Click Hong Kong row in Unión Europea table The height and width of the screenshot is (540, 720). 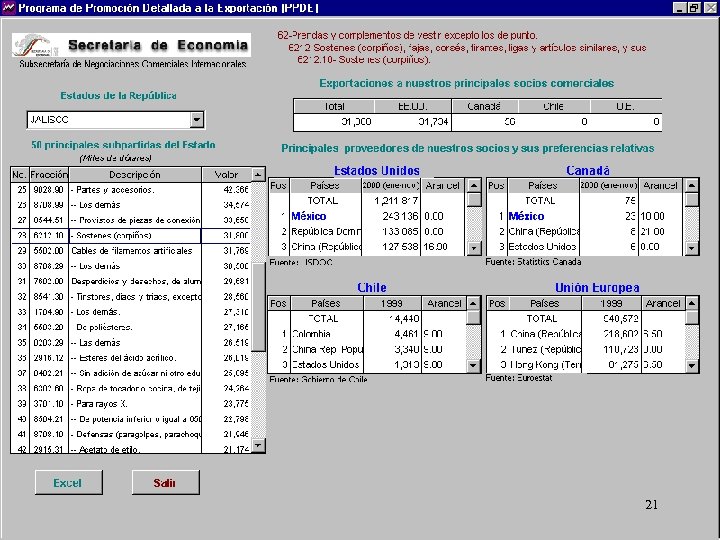click(x=585, y=365)
